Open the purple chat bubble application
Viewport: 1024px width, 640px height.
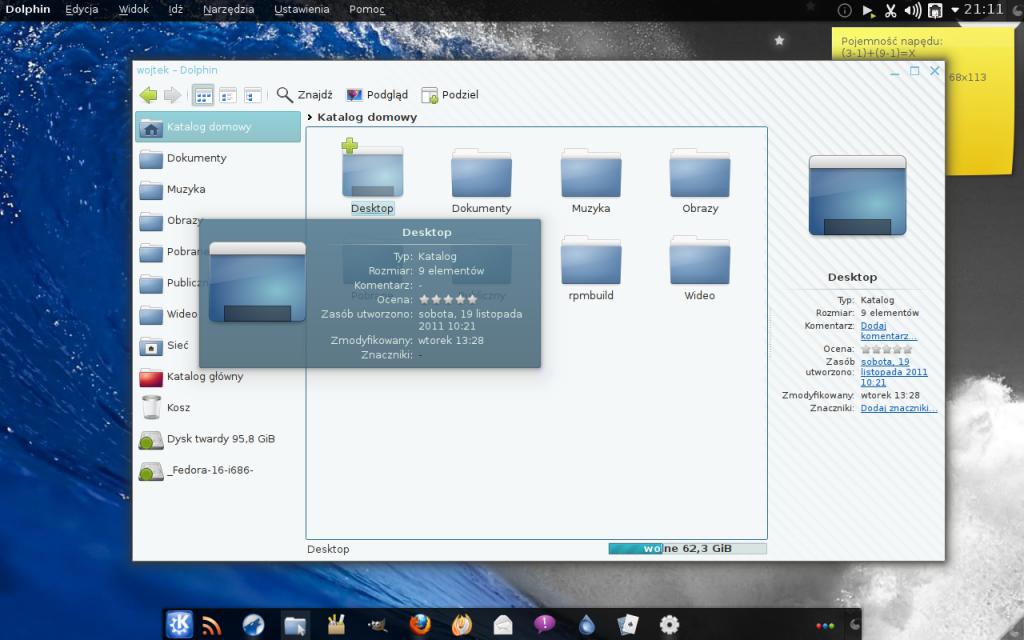point(545,625)
